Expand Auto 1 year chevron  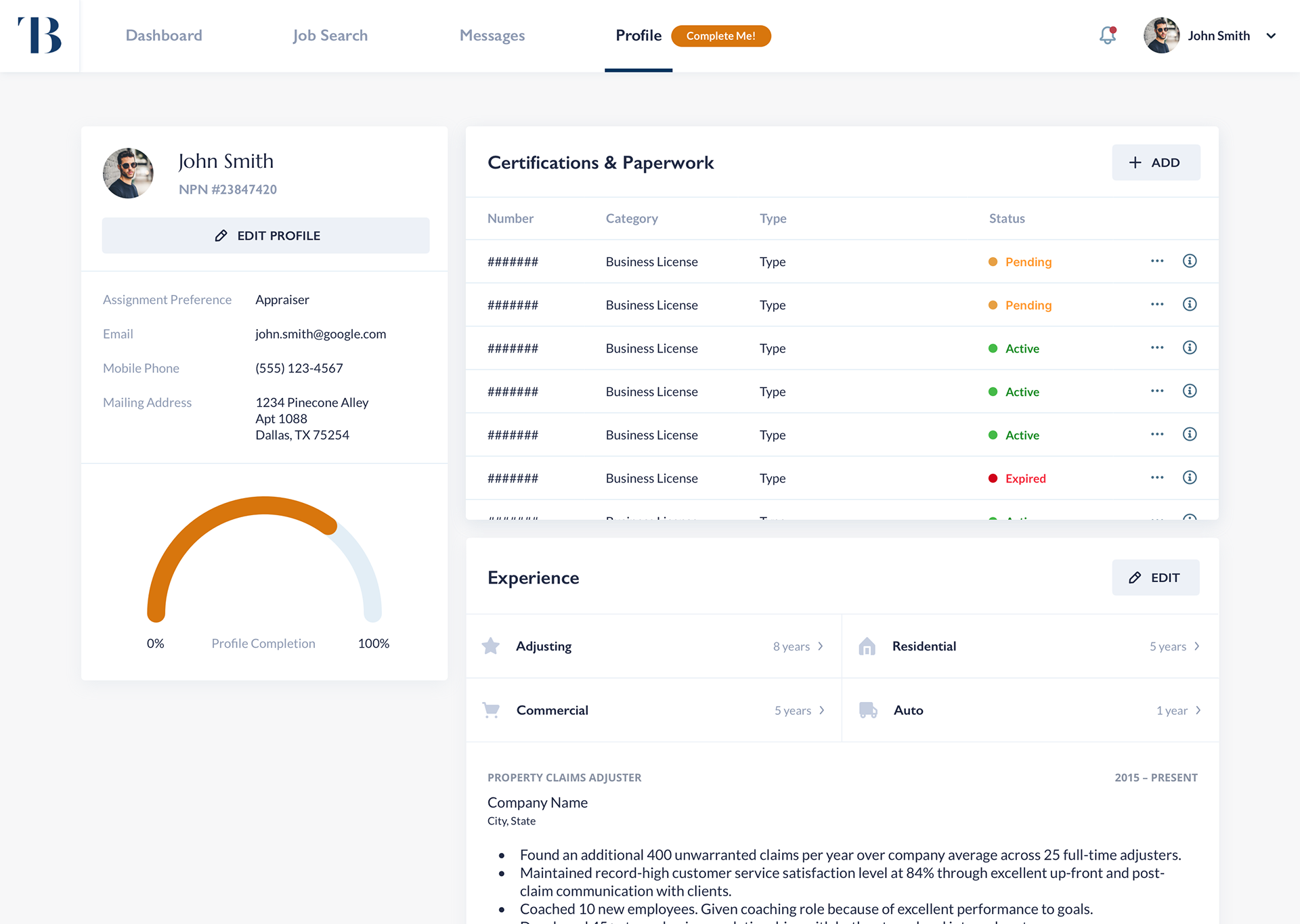pos(1198,710)
